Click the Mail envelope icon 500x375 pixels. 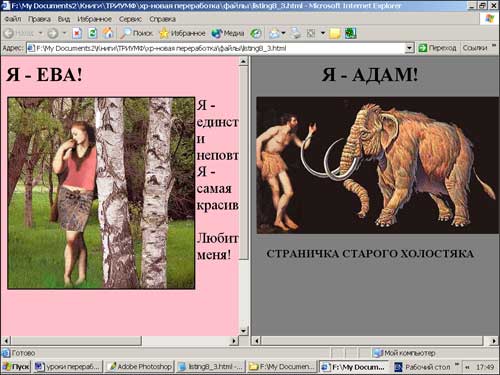[x=274, y=33]
